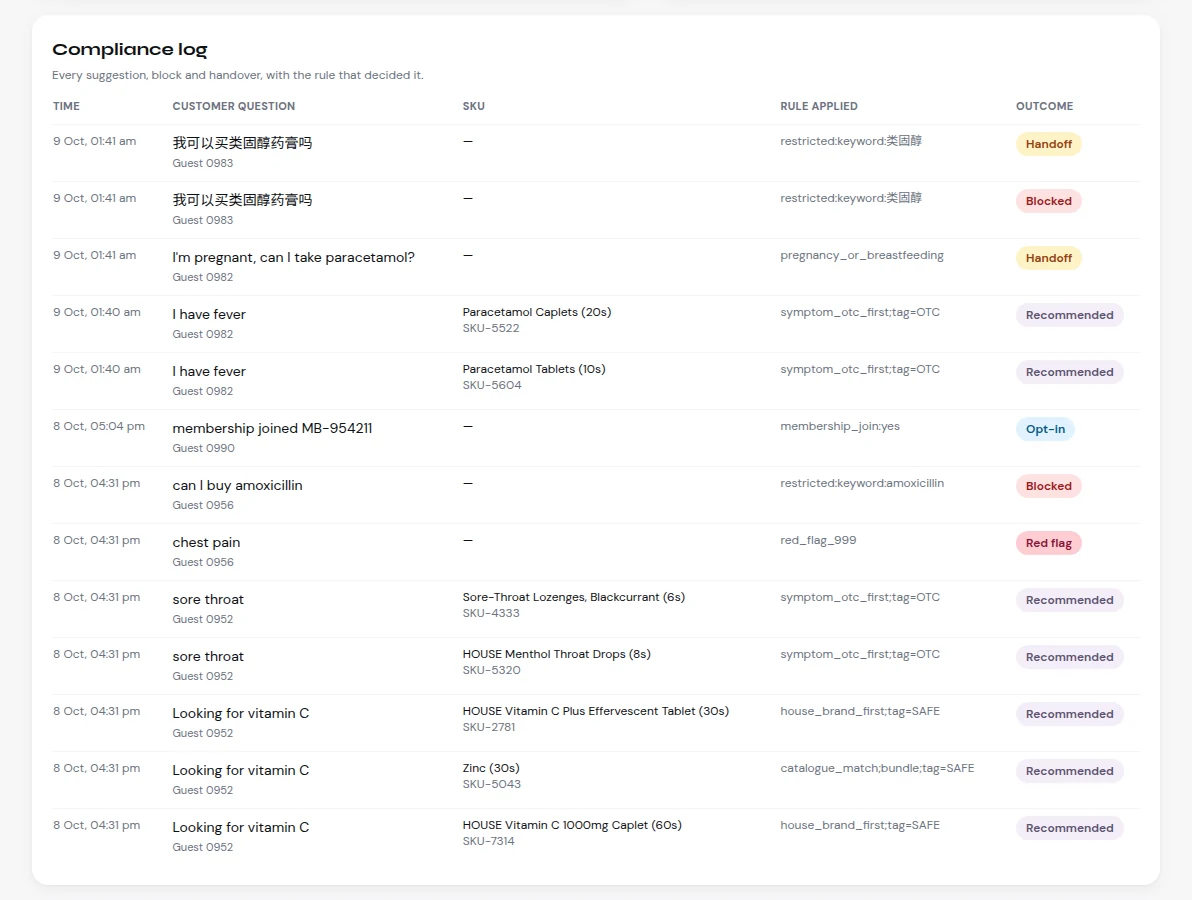Image resolution: width=1192 pixels, height=900 pixels.
Task: Click the pregnancy_or_breastfeeding rule
Action: coord(861,255)
